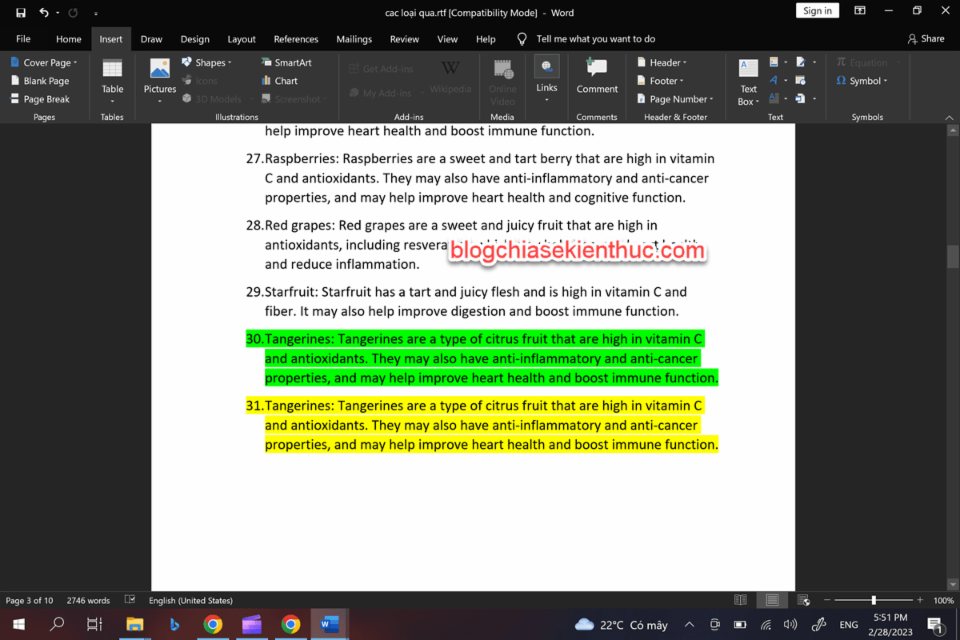
Task: Click the Sign in button
Action: pos(817,10)
